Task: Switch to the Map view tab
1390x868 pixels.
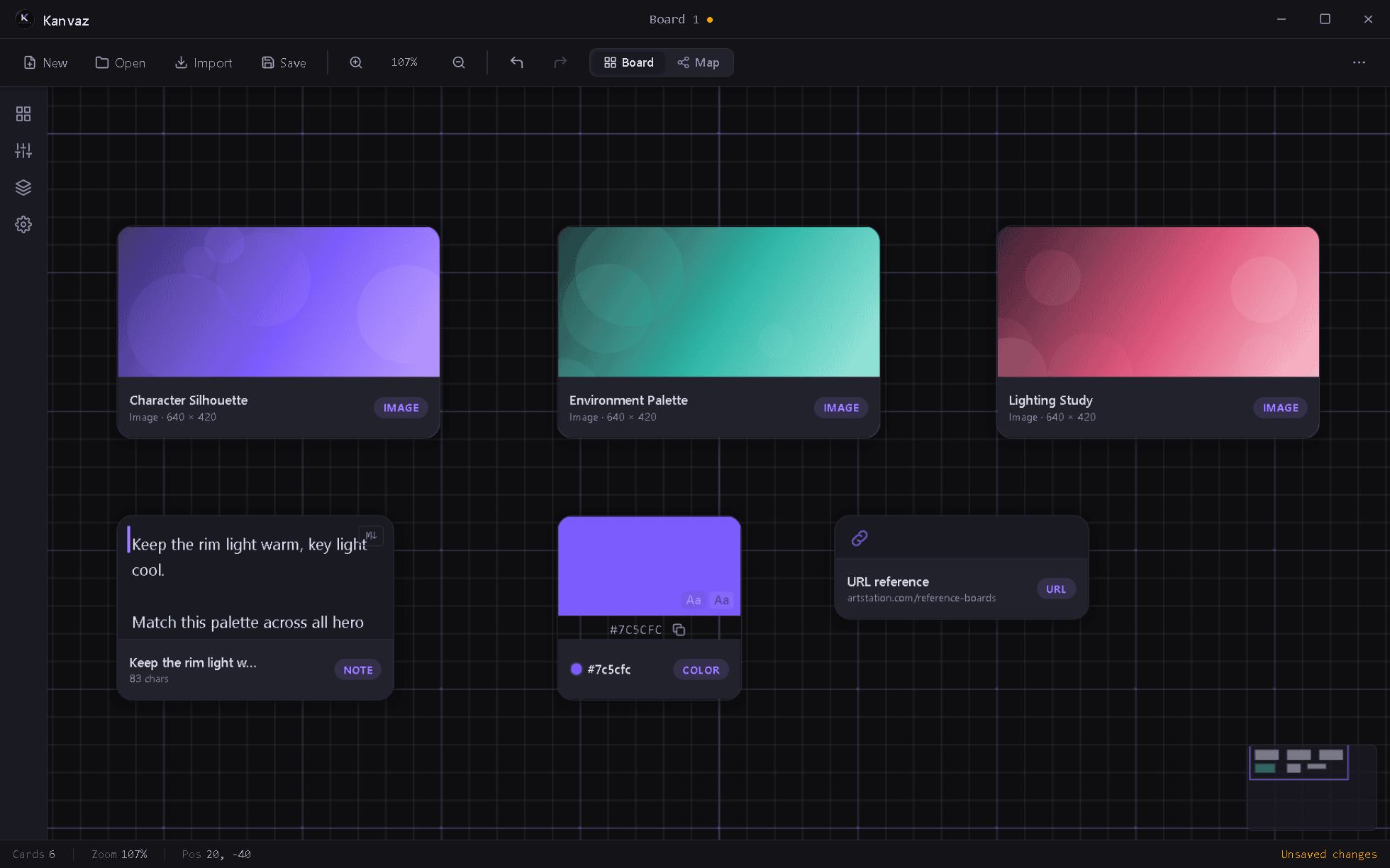Action: (698, 62)
